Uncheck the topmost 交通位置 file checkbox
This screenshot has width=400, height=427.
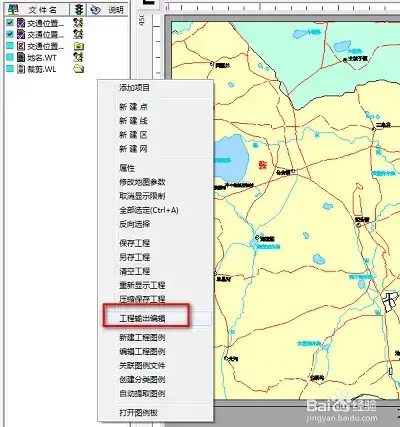tap(10, 23)
